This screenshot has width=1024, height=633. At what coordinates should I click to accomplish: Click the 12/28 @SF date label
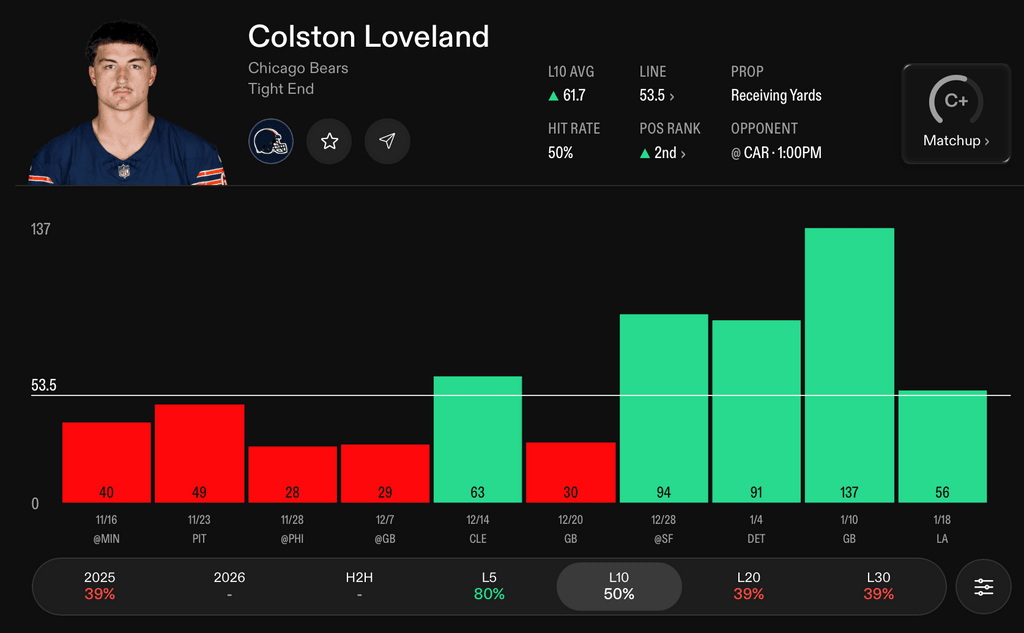click(x=664, y=529)
